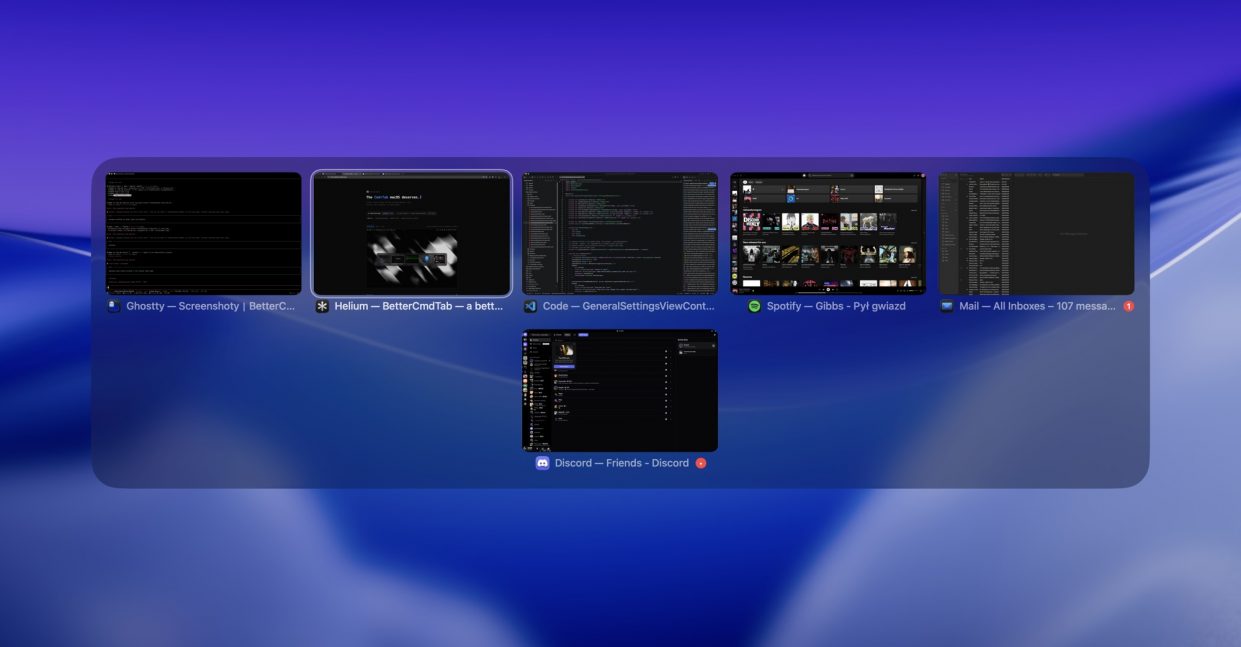Viewport: 1241px width, 647px height.
Task: Click the red badge next to Discord label
Action: click(701, 463)
